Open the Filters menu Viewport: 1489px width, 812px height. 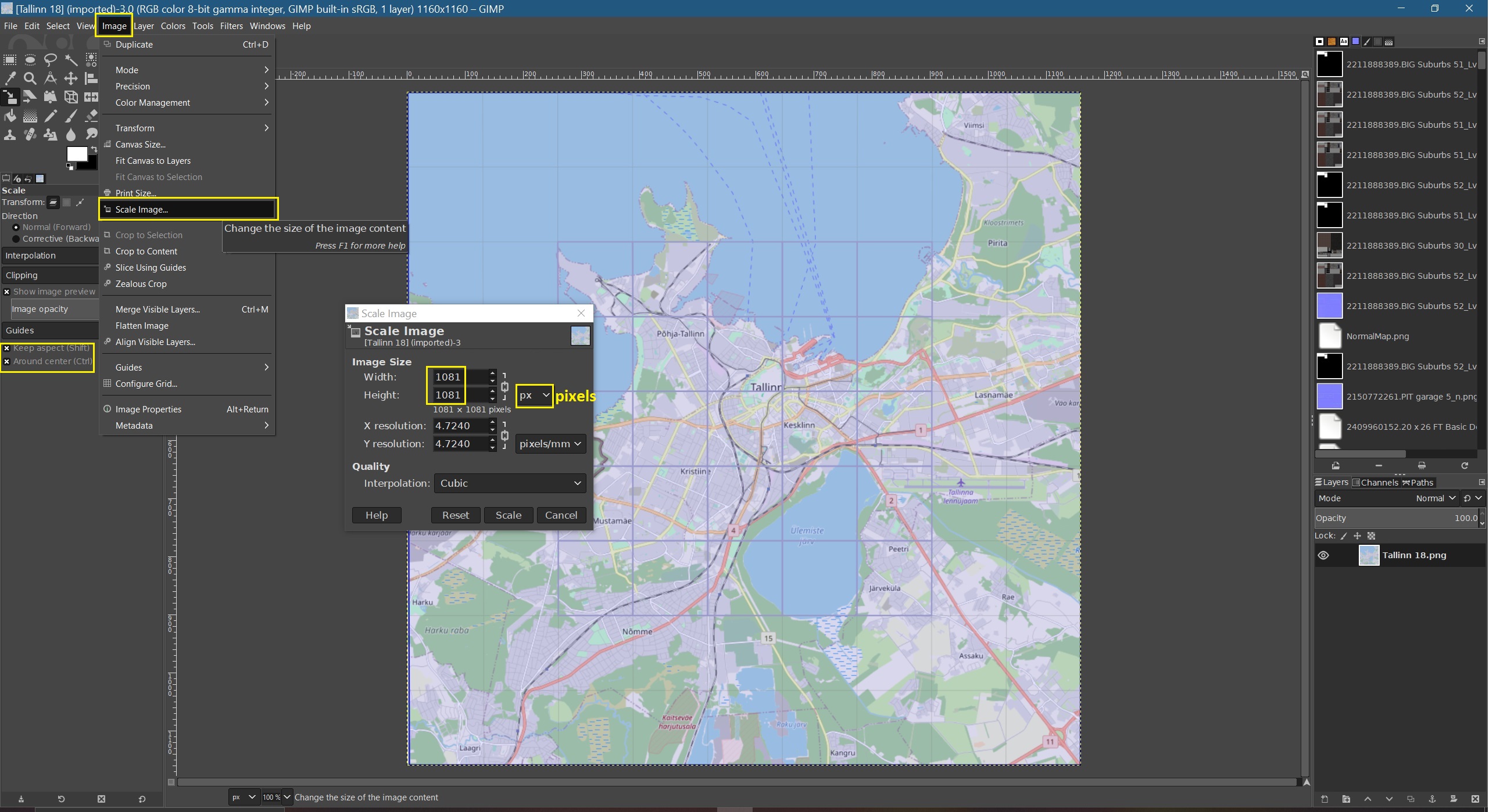pos(231,26)
